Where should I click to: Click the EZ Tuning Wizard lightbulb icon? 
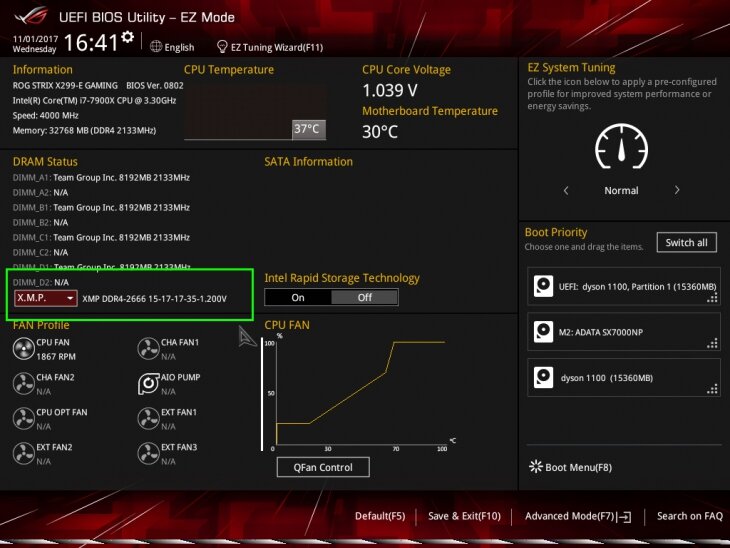tap(222, 47)
